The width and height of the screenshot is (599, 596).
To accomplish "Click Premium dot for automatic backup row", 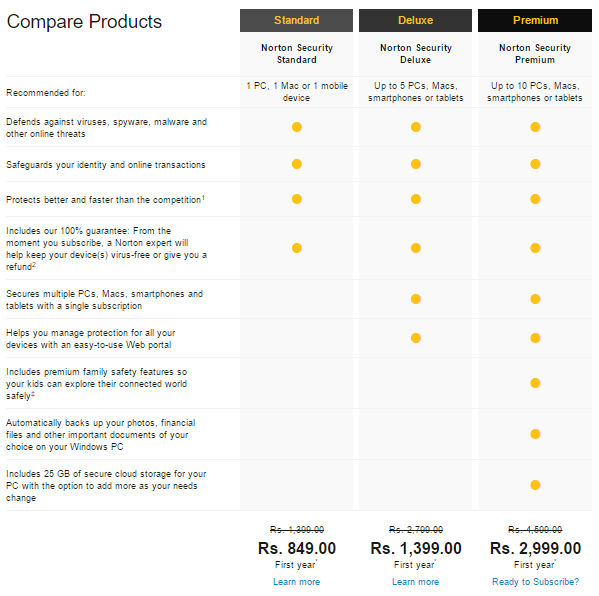I will click(x=535, y=434).
